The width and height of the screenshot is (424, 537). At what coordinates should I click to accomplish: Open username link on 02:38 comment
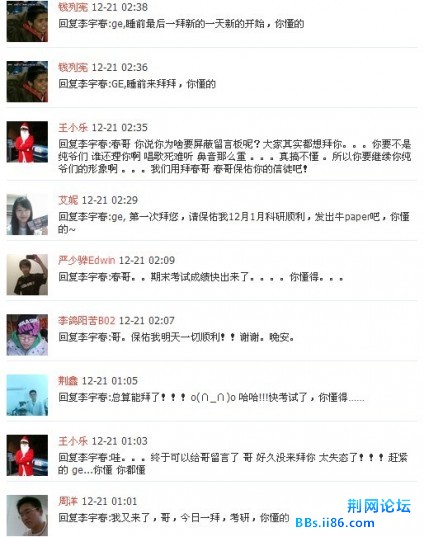tap(73, 7)
